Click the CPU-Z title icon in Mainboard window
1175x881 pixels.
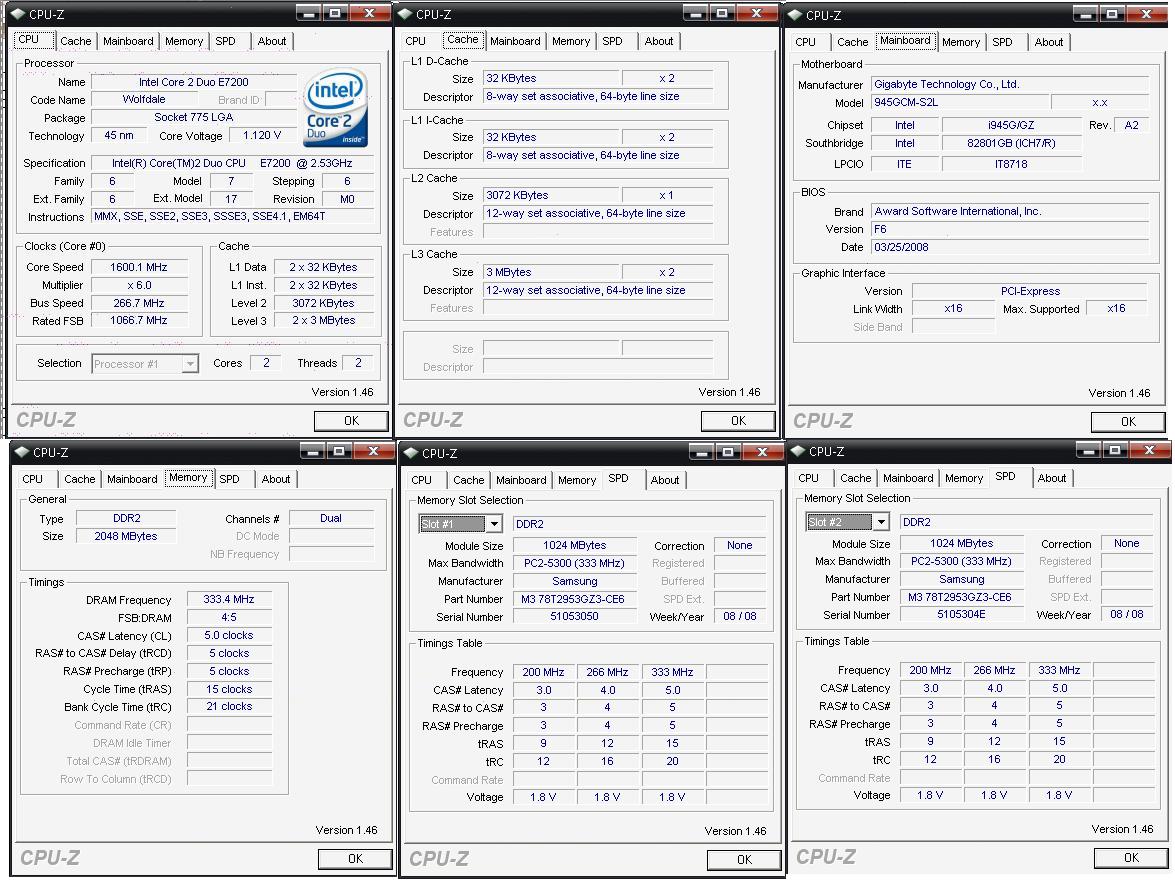pyautogui.click(x=795, y=15)
